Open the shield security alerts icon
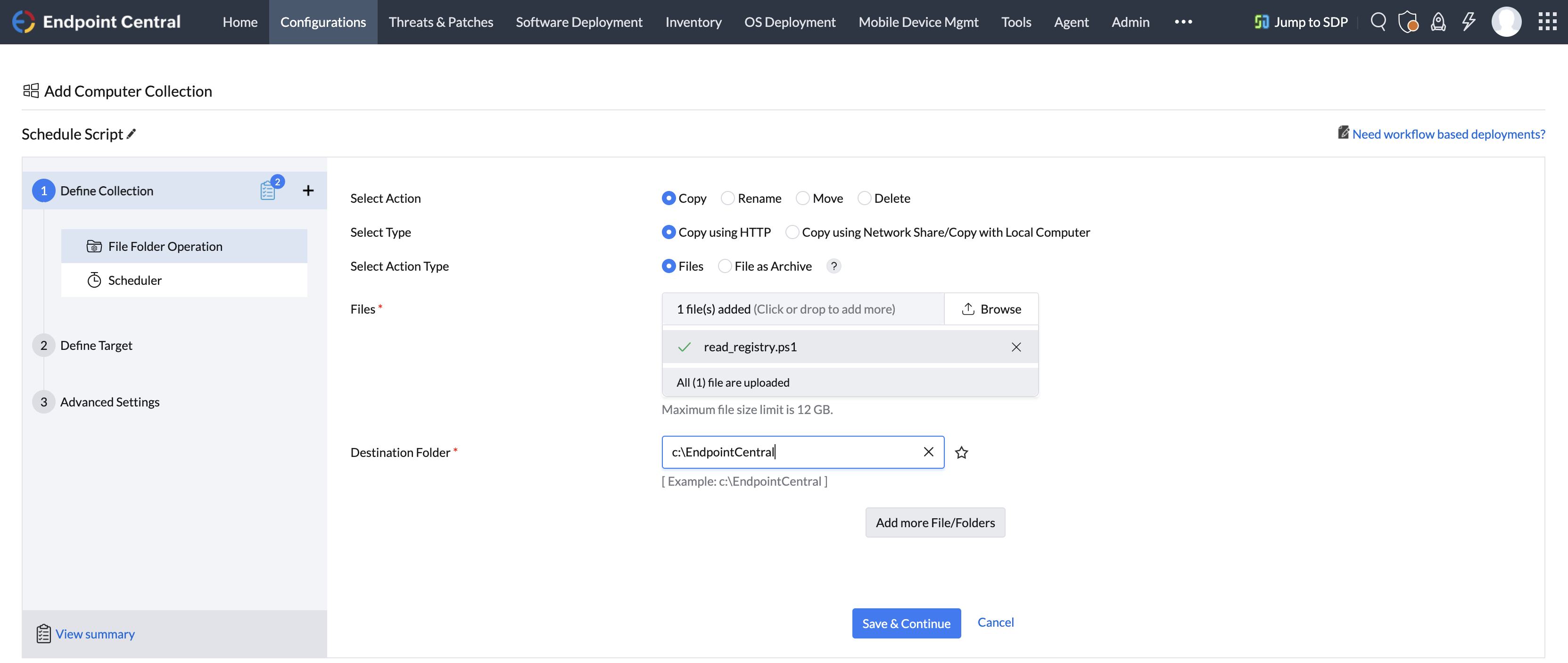Image resolution: width=1568 pixels, height=663 pixels. 1408,22
